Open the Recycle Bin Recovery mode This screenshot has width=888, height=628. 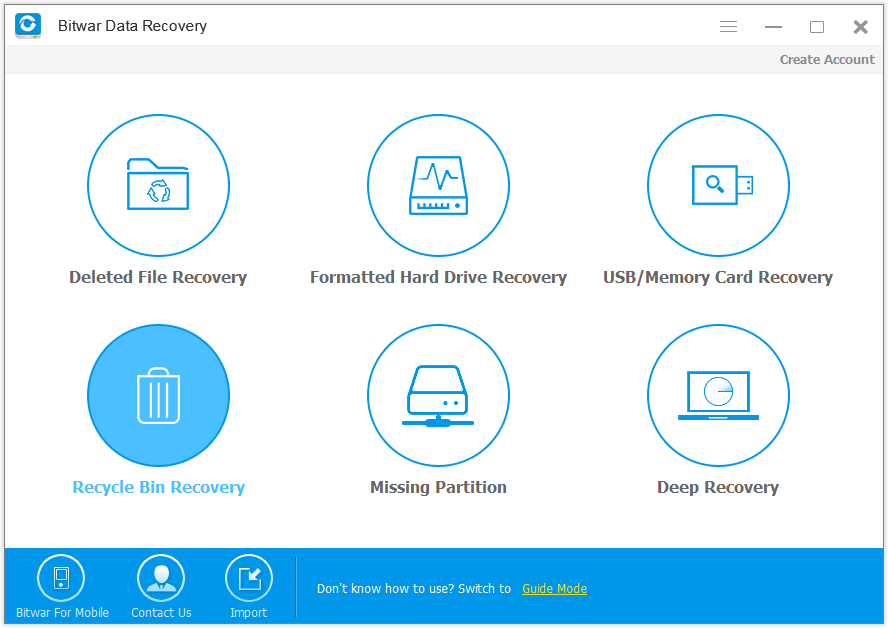click(158, 395)
